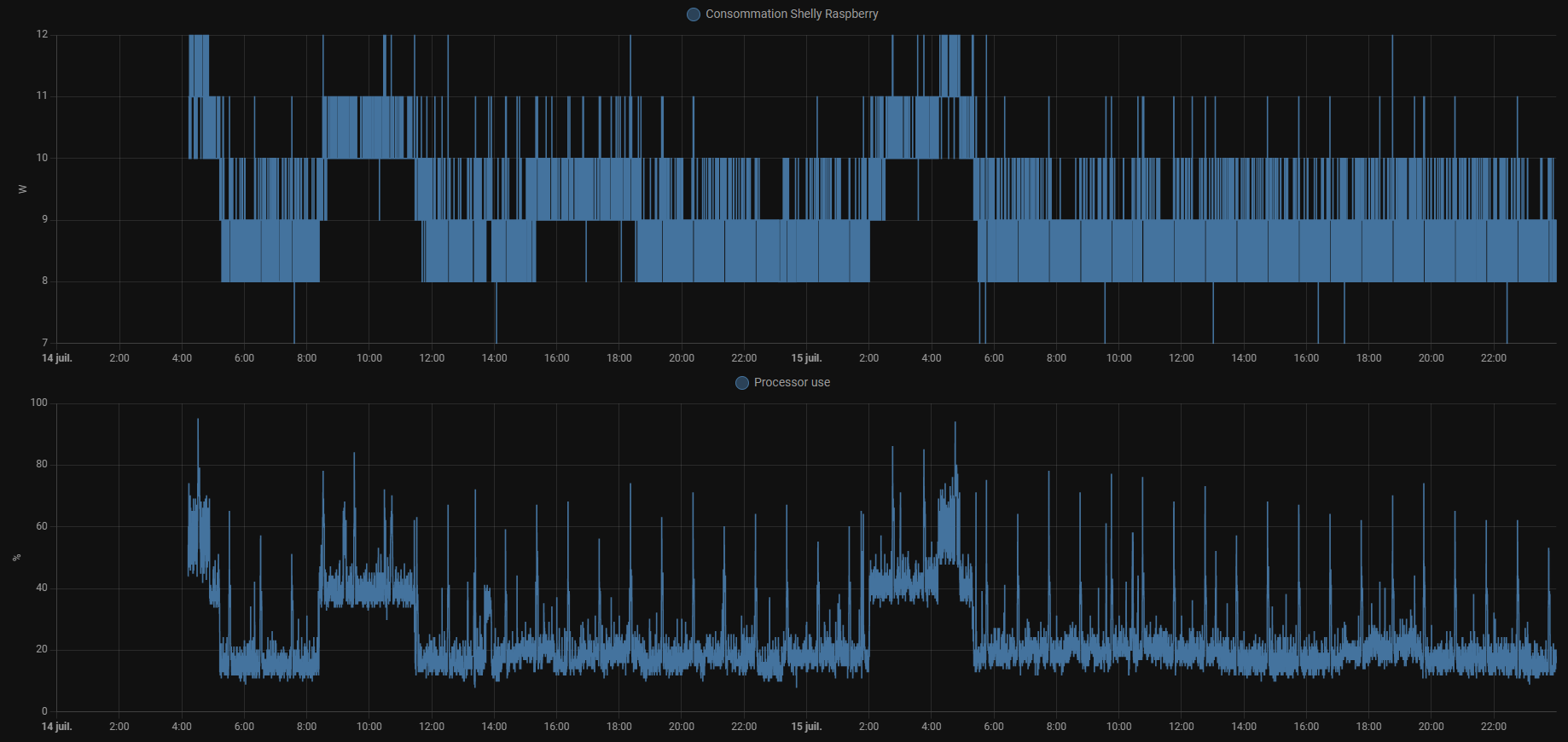The image size is (1568, 742).
Task: Click the 22:00 label at far right of power chart
Action: [1493, 358]
